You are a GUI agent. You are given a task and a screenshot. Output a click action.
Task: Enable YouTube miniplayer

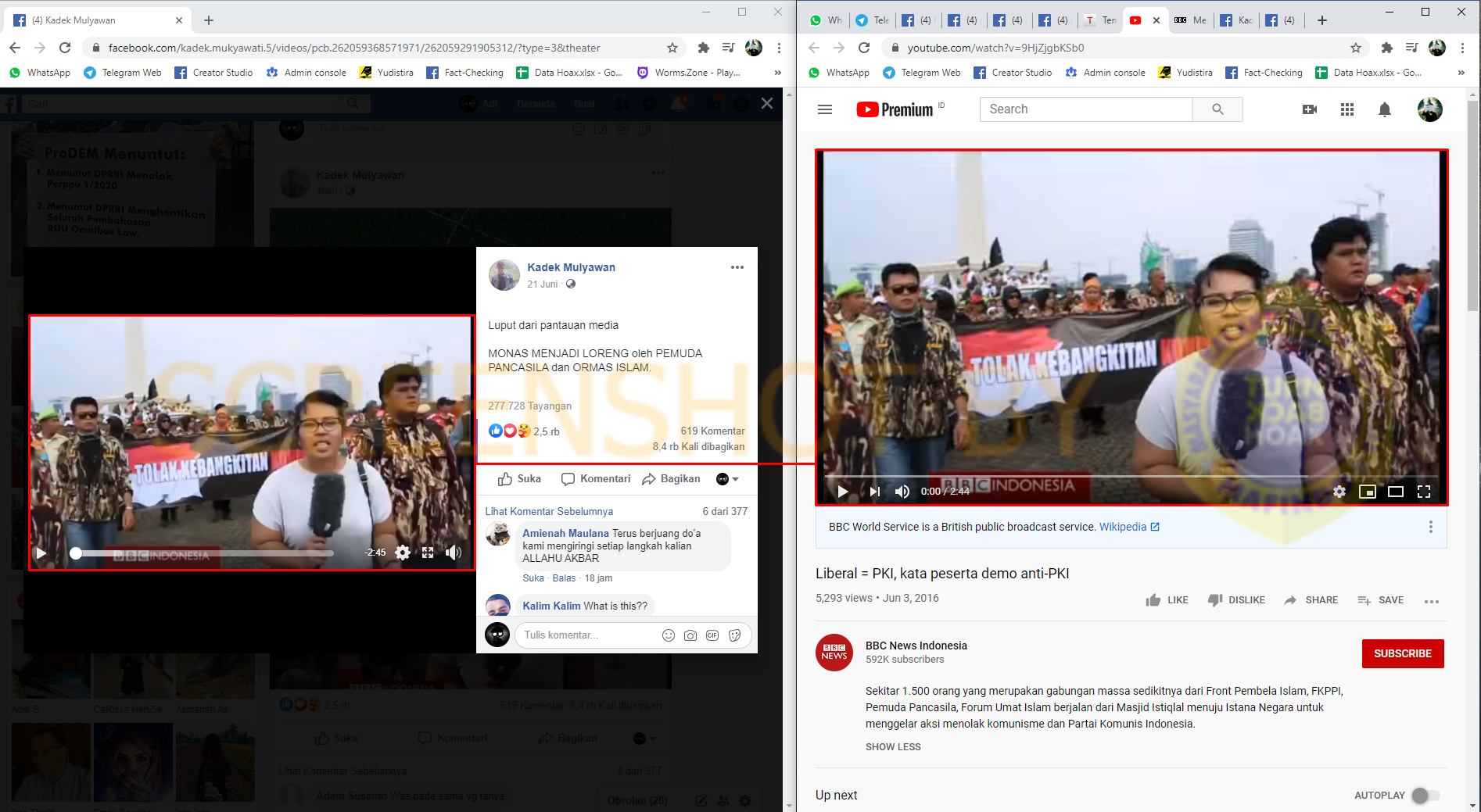1368,492
